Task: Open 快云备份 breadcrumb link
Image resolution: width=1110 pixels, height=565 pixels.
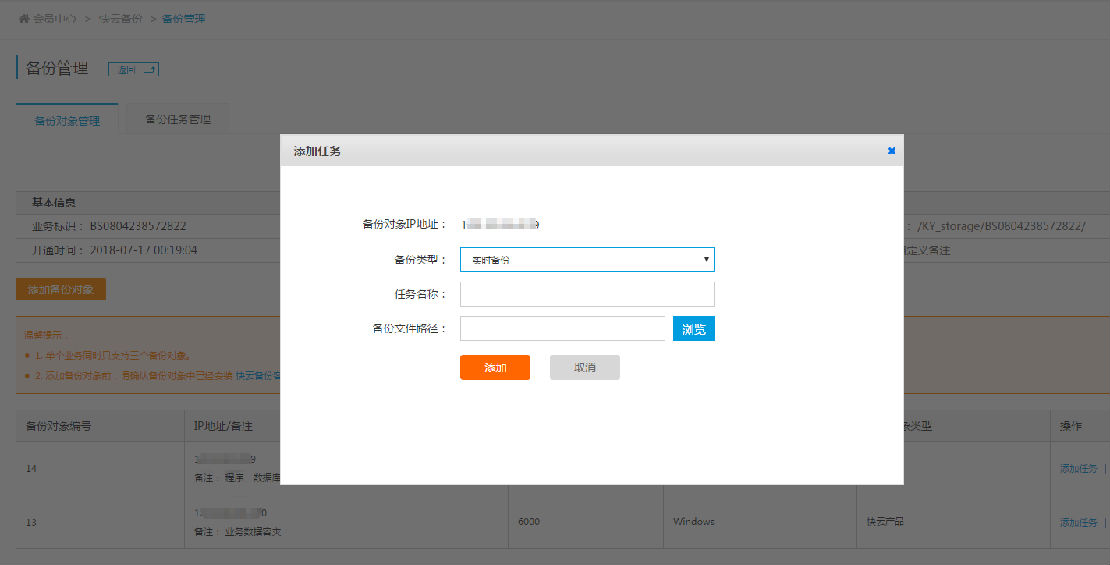Action: pyautogui.click(x=120, y=18)
